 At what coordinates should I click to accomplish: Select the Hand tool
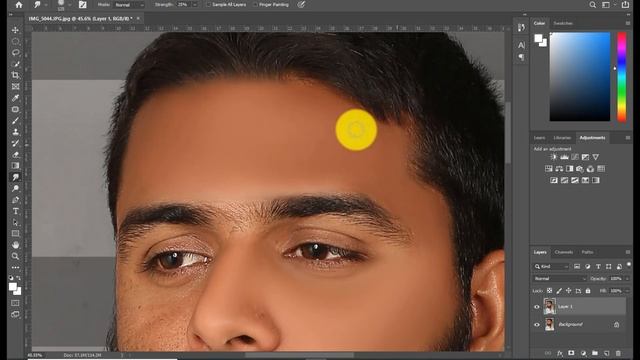tap(16, 245)
